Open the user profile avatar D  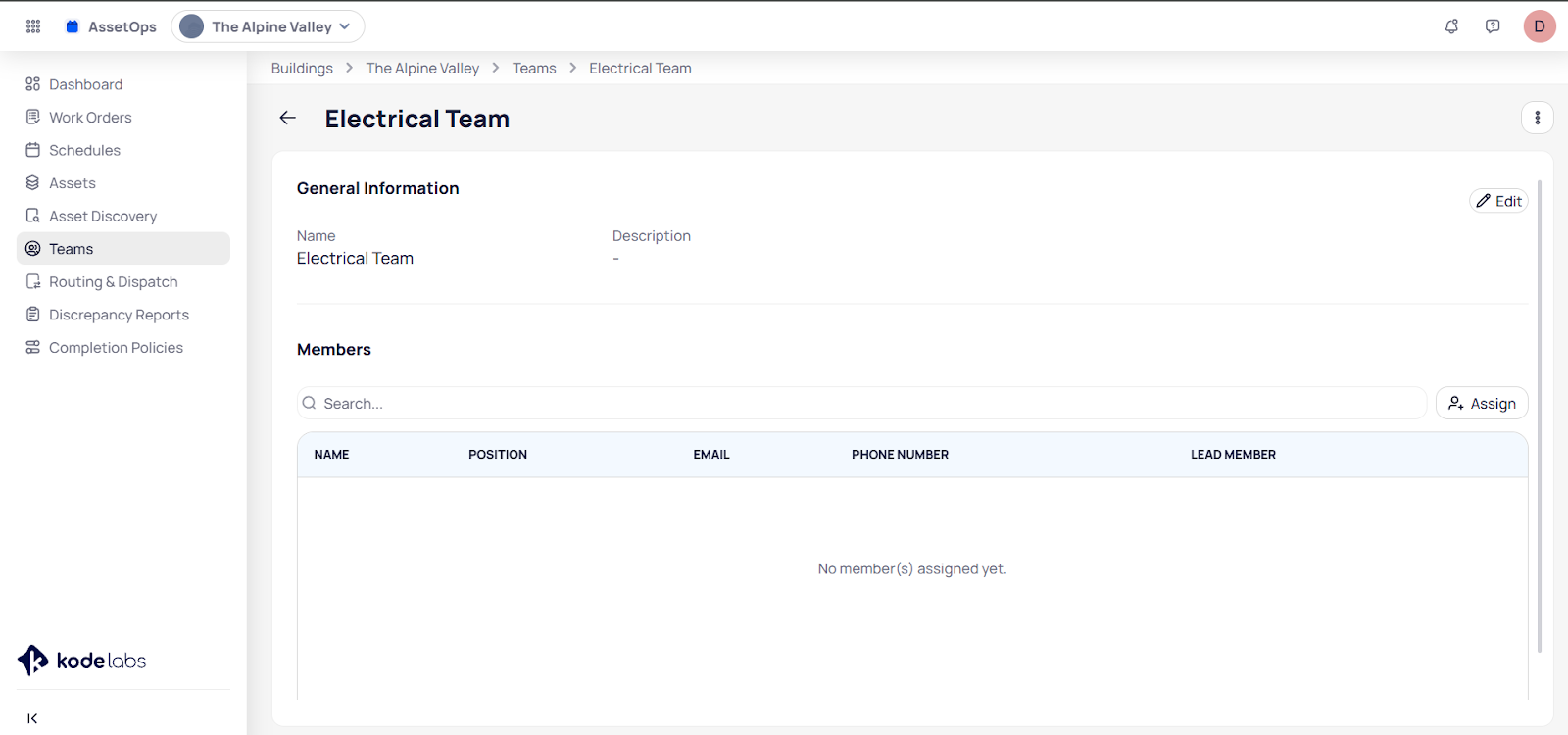pyautogui.click(x=1539, y=26)
